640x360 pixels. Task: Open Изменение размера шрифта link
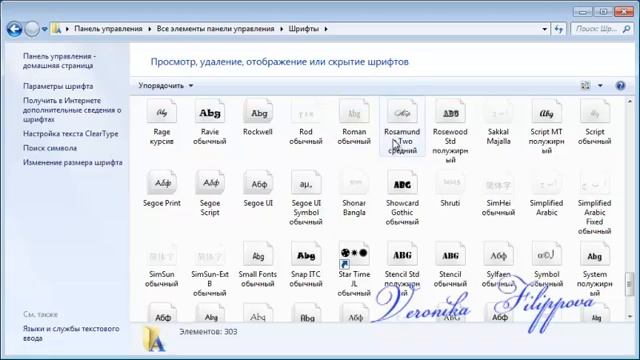(x=73, y=162)
